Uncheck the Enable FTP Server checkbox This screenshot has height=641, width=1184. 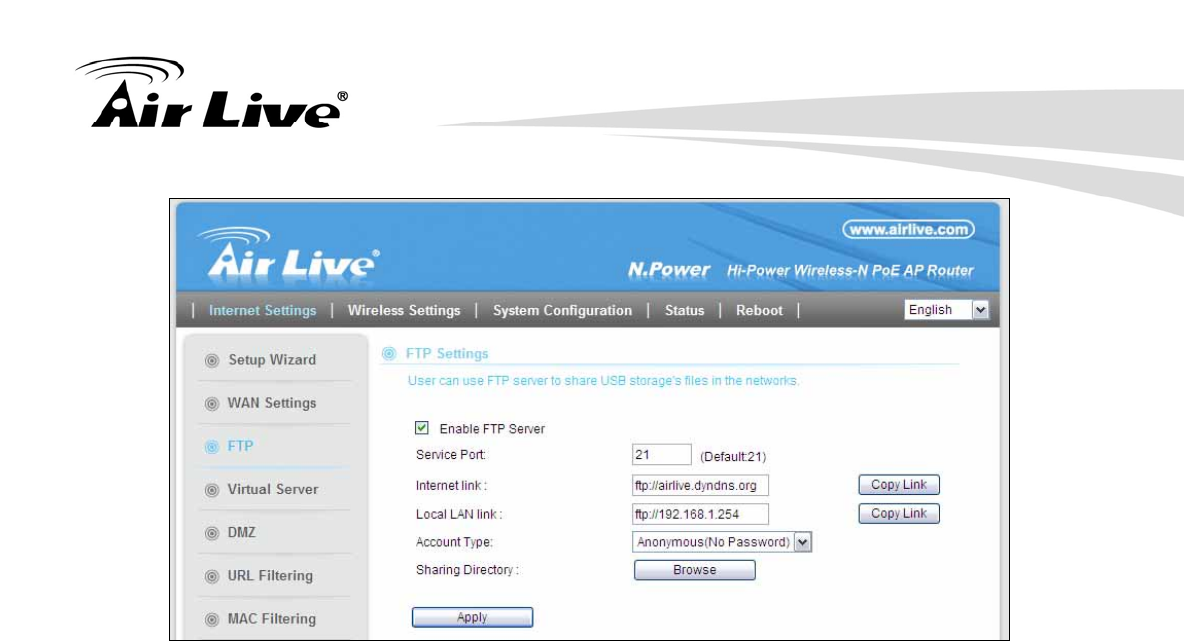421,428
